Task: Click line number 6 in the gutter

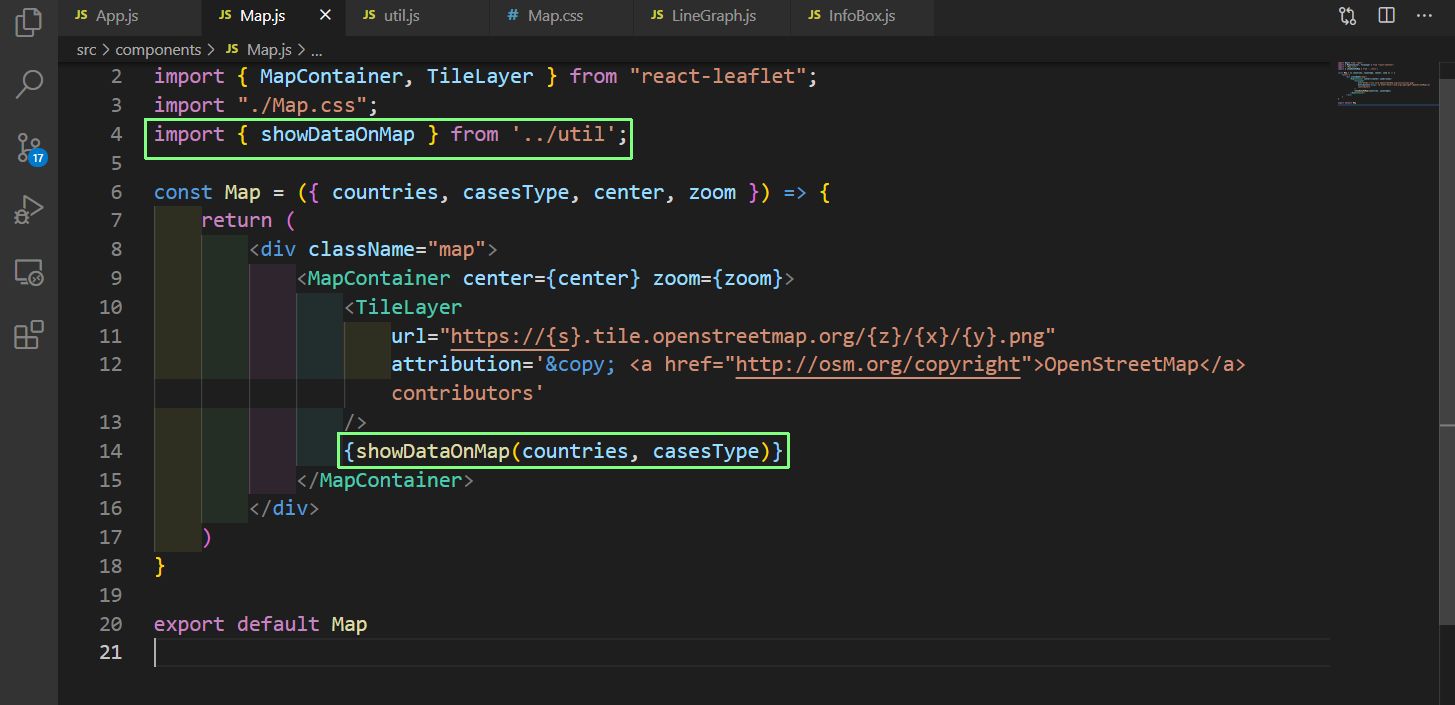Action: (x=116, y=192)
